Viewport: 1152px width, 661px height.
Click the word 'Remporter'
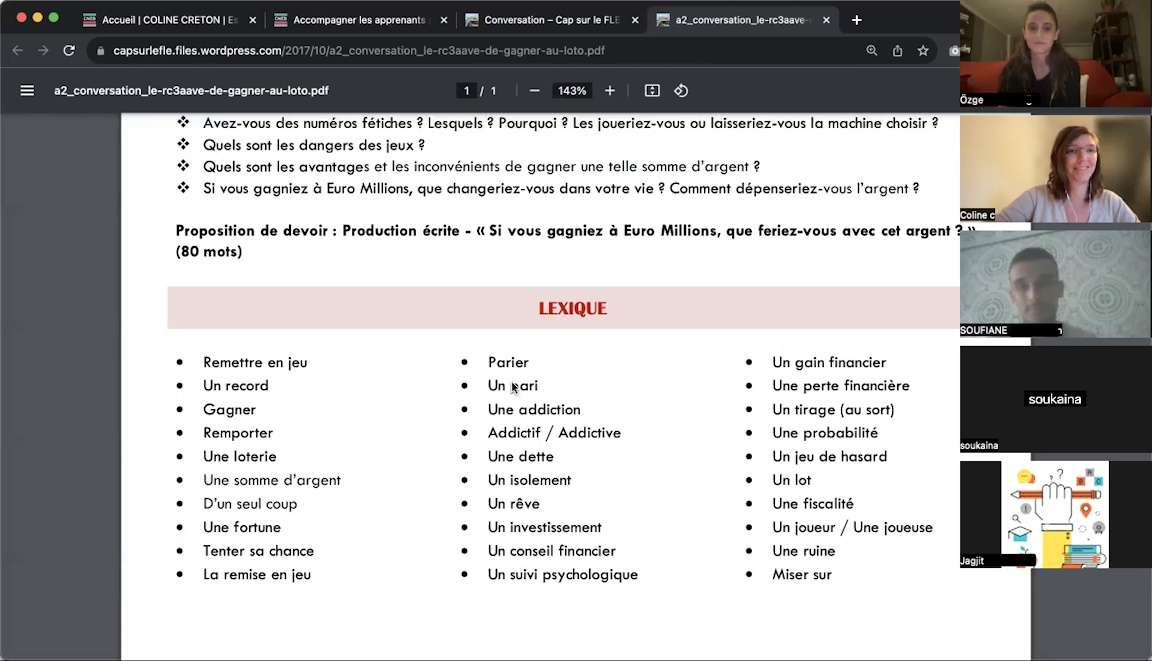click(x=238, y=433)
